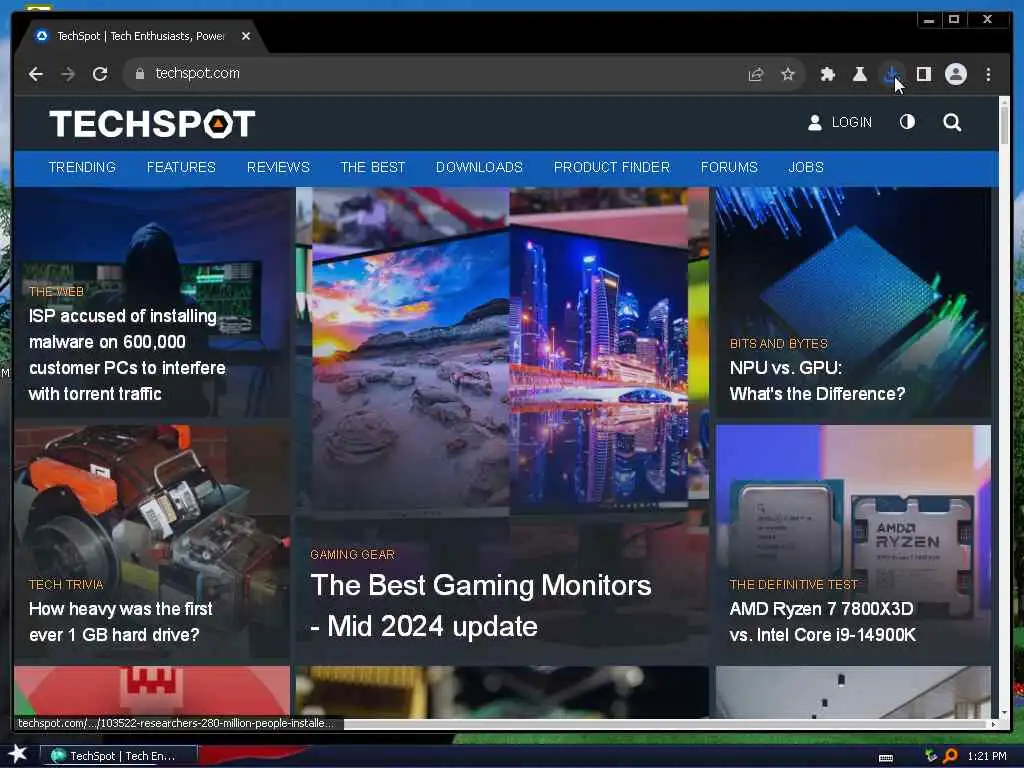Click THE WEB category label
The image size is (1024, 768).
[x=56, y=291]
